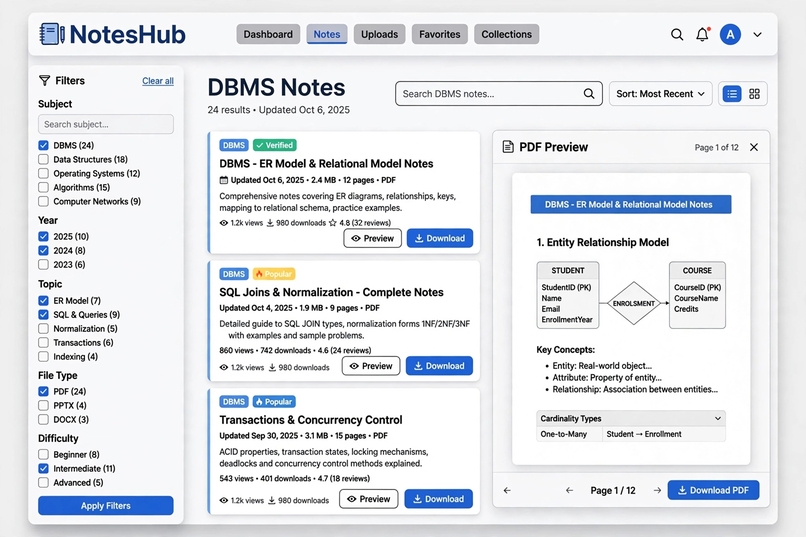This screenshot has height=537, width=806.
Task: Open the title SQL Joins & Normalization - Complete Notes
Action: coord(332,292)
